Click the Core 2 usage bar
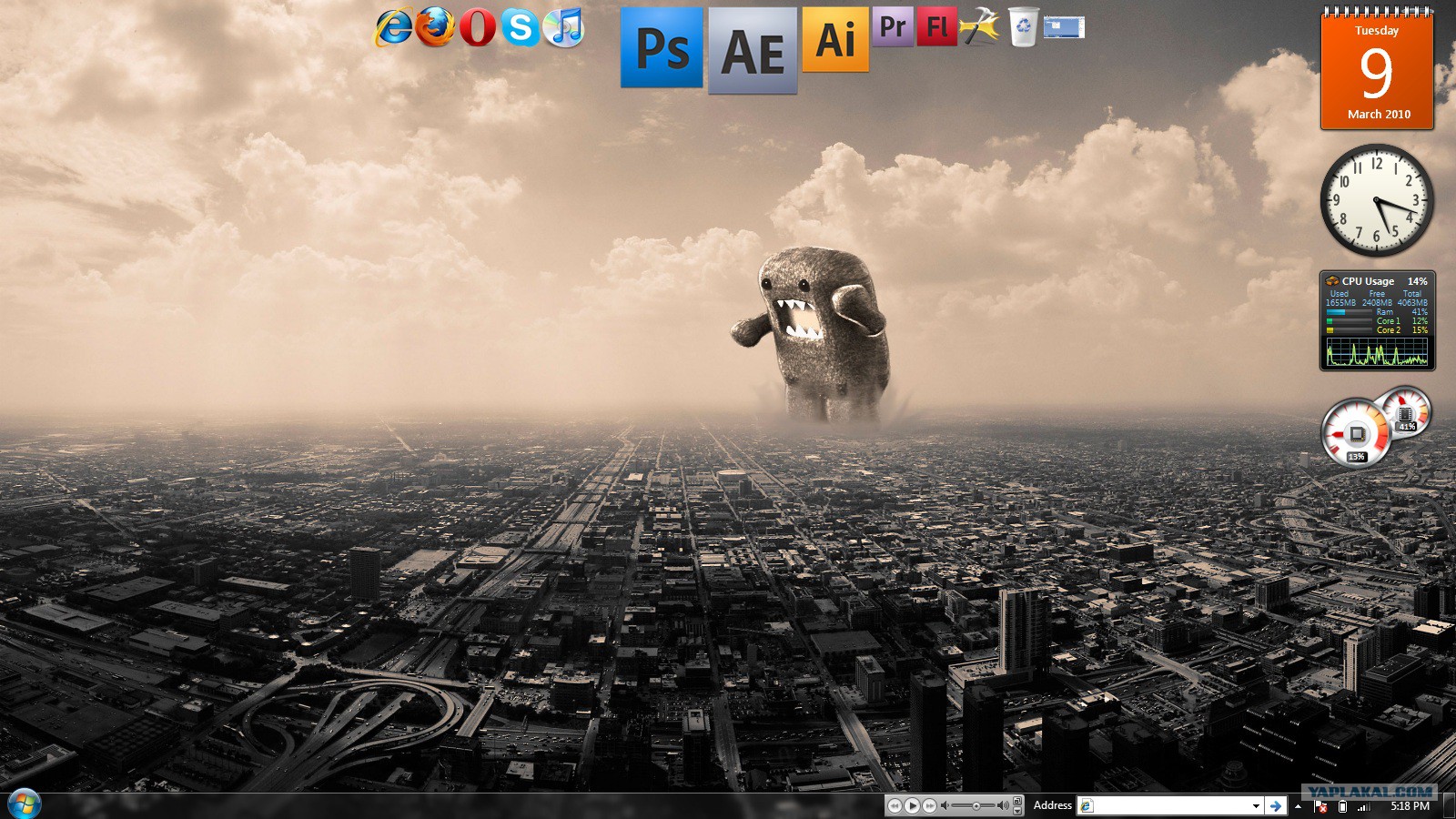The width and height of the screenshot is (1456, 819). [1349, 330]
